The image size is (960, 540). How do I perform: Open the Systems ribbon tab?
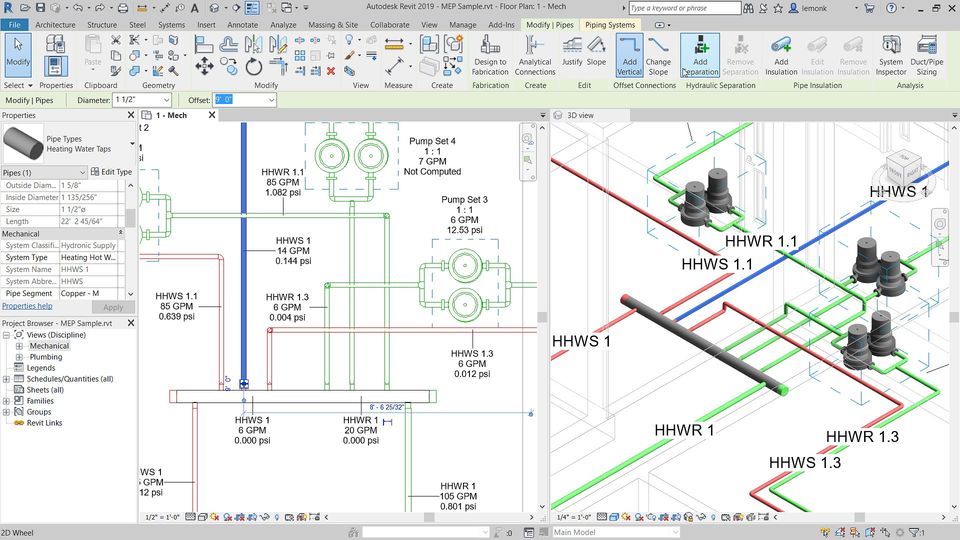(x=171, y=24)
